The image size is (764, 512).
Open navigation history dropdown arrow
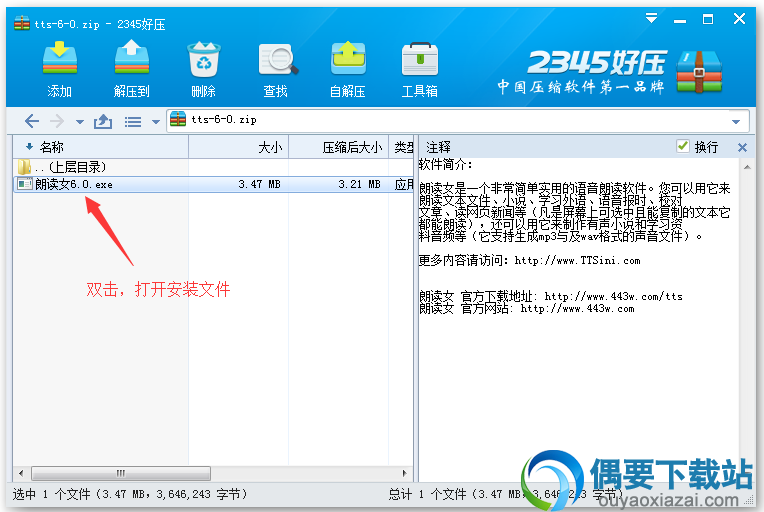coord(80,122)
